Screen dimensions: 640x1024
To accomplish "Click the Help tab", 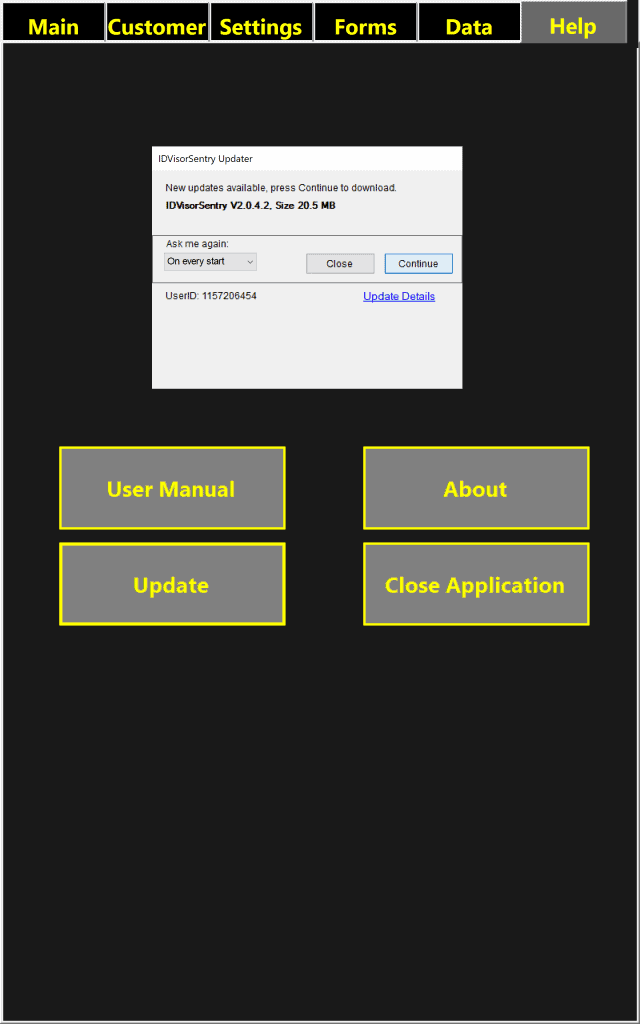I will 573,23.
